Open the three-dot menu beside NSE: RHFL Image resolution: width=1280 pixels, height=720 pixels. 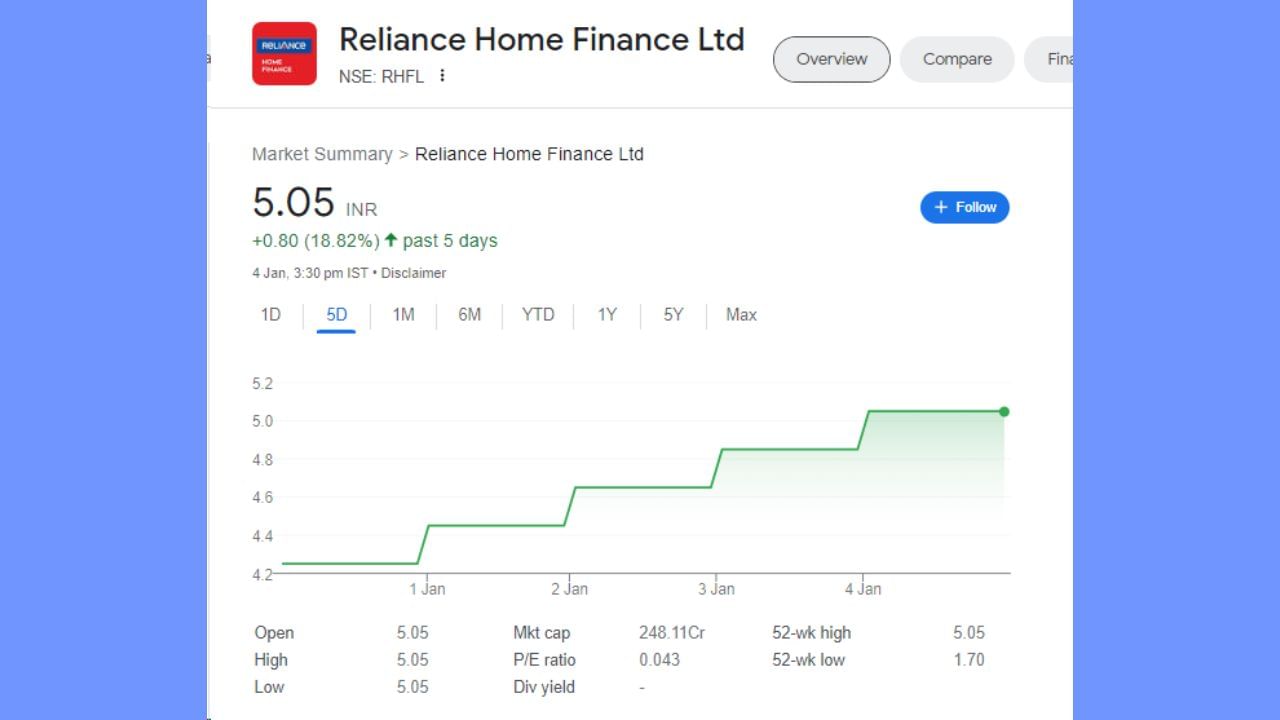(442, 75)
